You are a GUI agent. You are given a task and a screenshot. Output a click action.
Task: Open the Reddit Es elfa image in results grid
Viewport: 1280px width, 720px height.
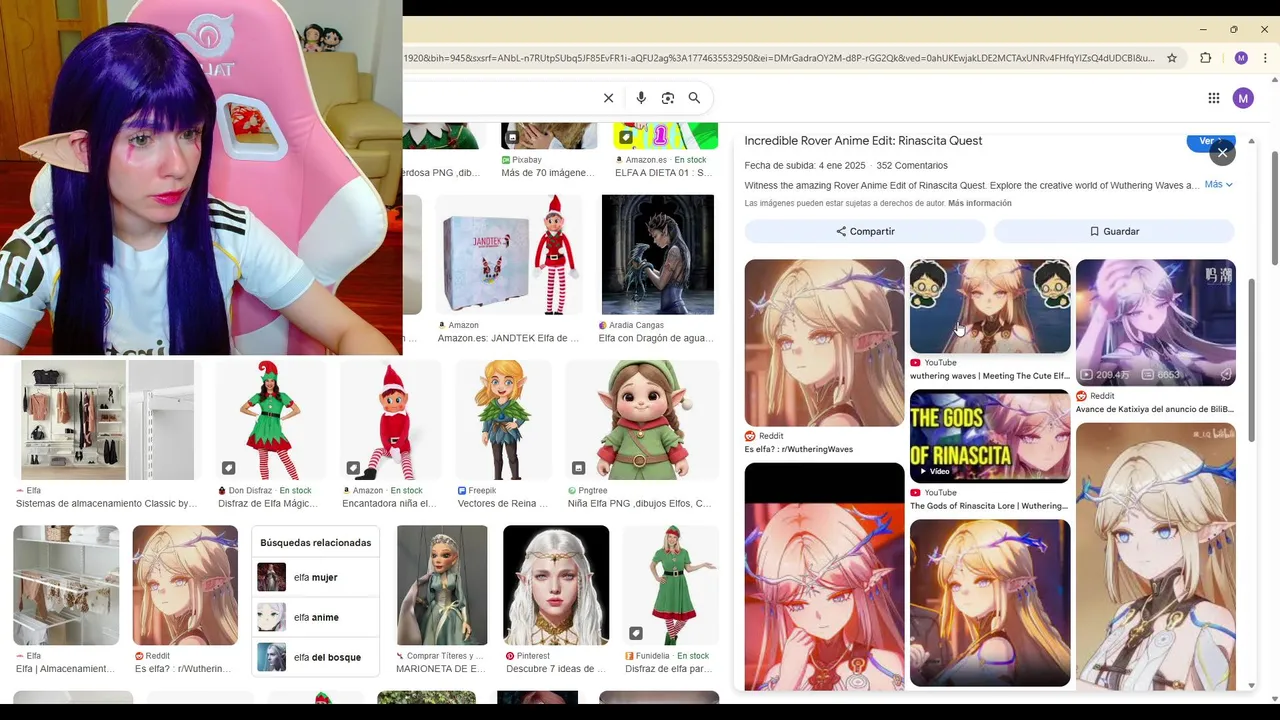pos(185,585)
